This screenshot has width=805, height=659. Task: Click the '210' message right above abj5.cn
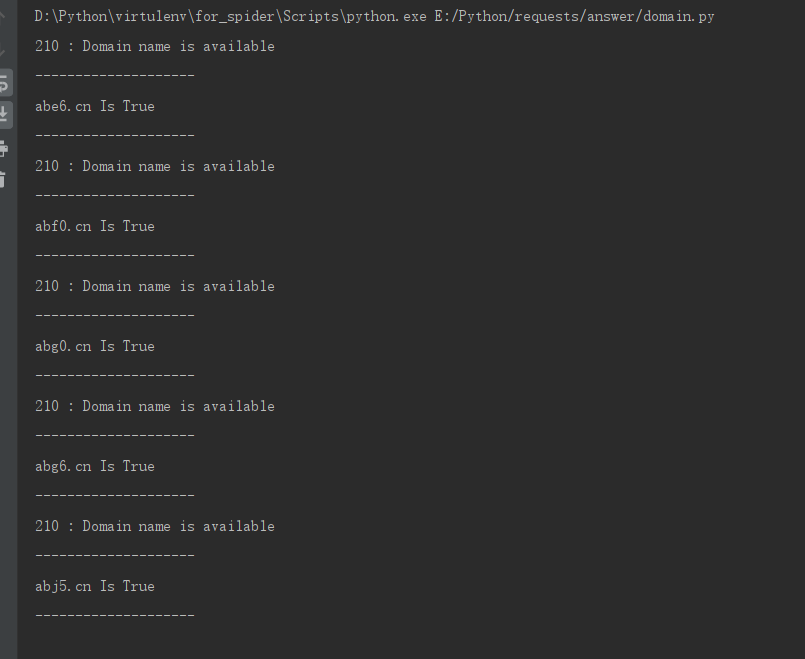tap(155, 526)
